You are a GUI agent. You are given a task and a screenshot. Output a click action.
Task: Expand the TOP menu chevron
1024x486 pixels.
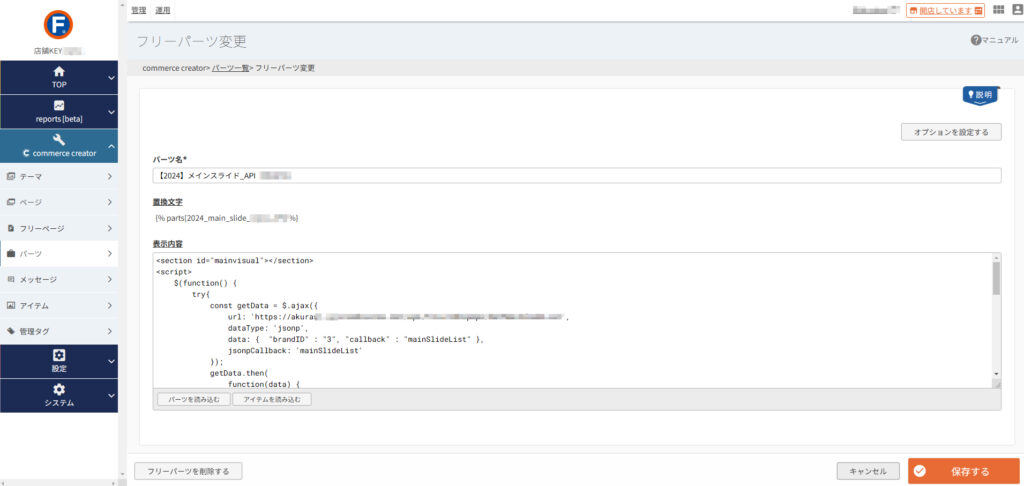click(111, 78)
